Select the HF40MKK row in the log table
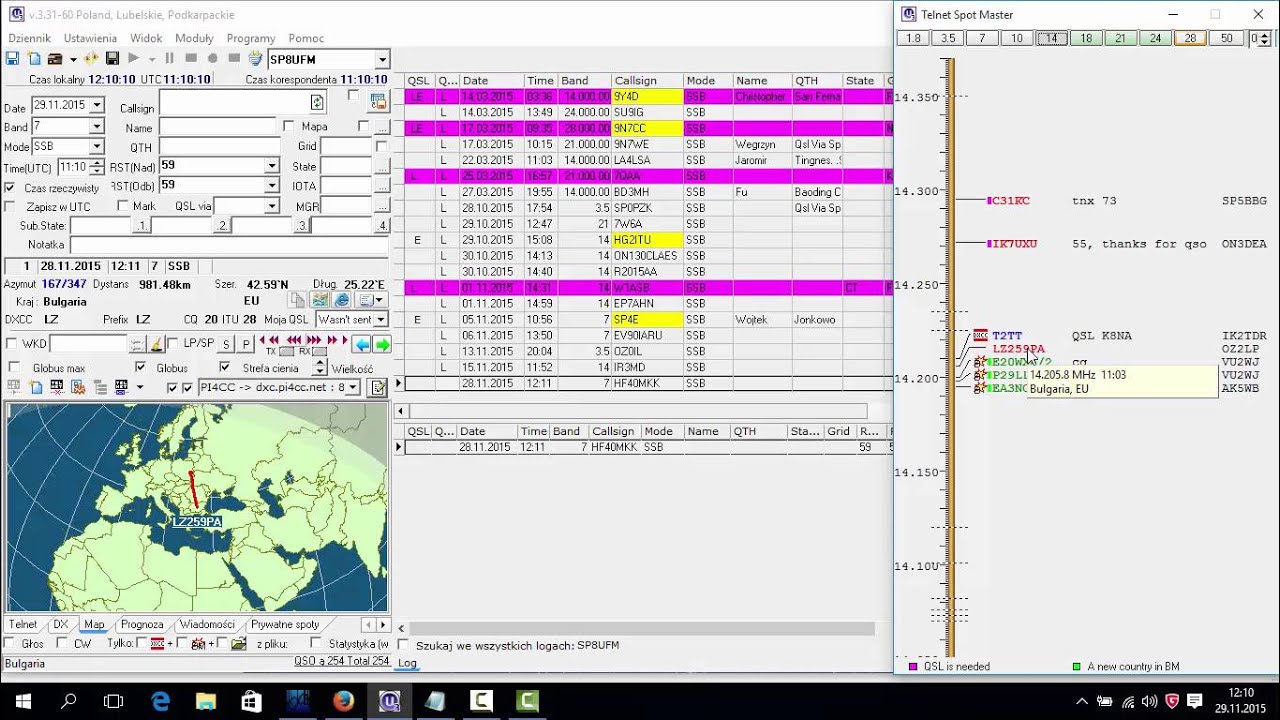The height and width of the screenshot is (720, 1280). [648, 383]
